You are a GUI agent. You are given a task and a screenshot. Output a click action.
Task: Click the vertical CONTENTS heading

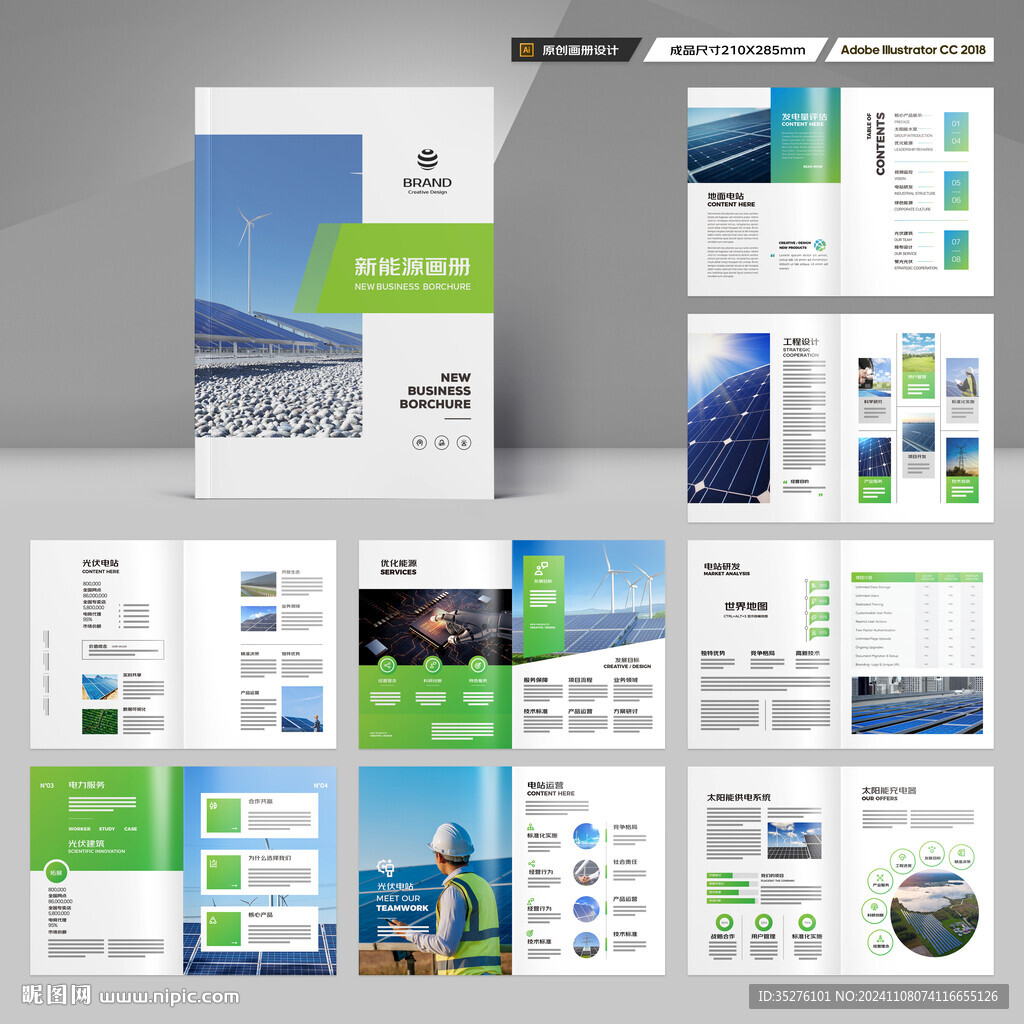[880, 144]
